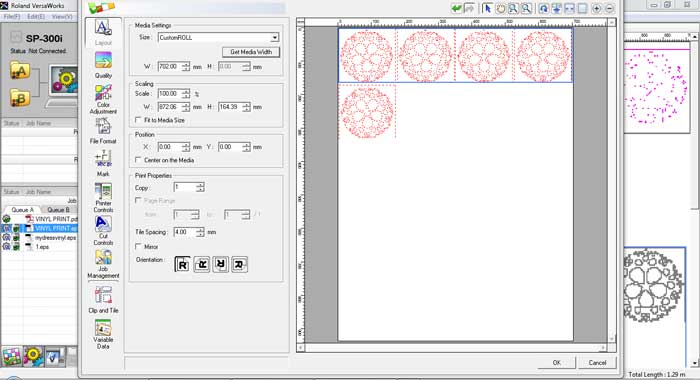
Task: Confirm with the OK button
Action: pos(557,363)
